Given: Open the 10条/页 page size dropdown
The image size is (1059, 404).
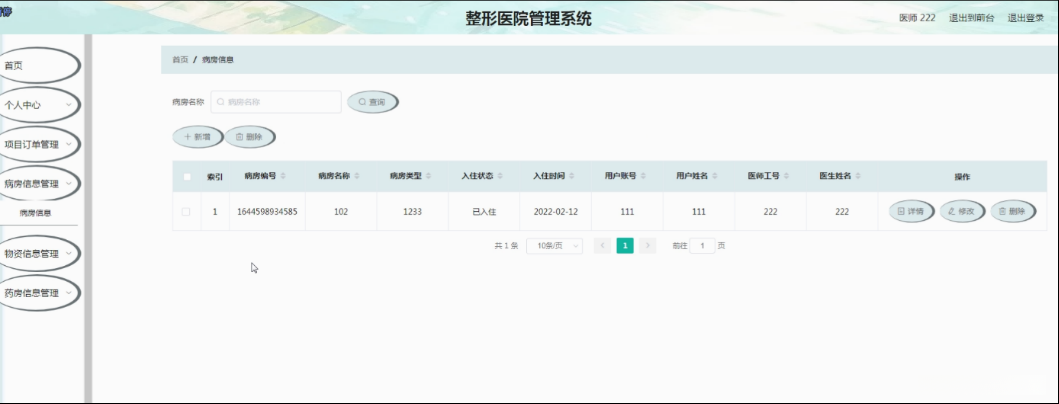Looking at the screenshot, I should [x=554, y=246].
